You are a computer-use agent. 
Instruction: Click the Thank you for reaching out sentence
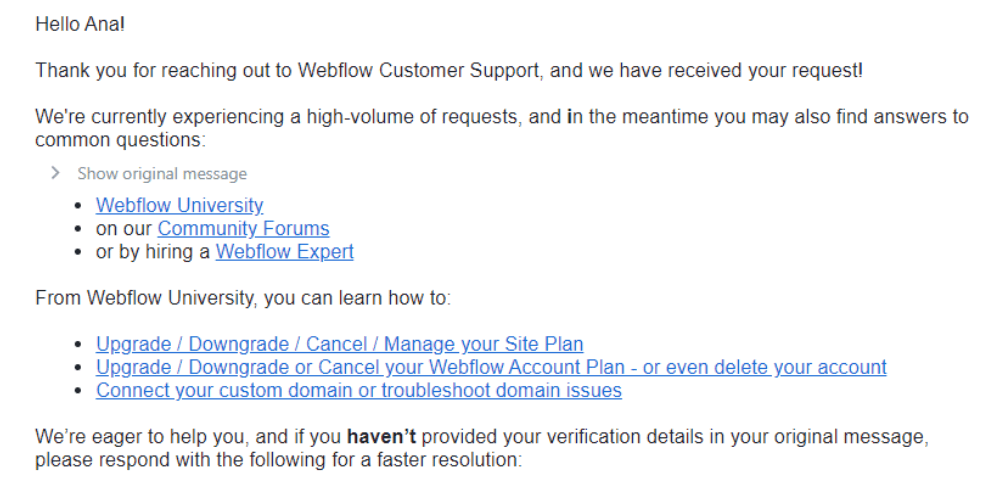449,70
